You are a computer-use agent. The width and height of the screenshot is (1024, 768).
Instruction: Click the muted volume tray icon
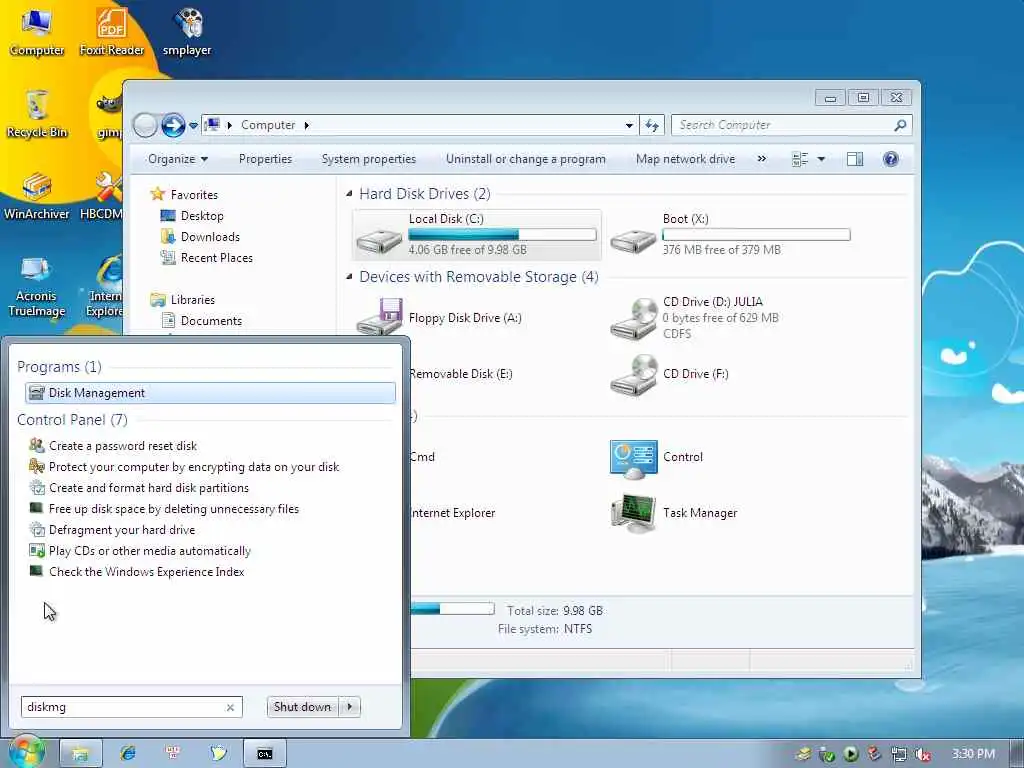(922, 754)
